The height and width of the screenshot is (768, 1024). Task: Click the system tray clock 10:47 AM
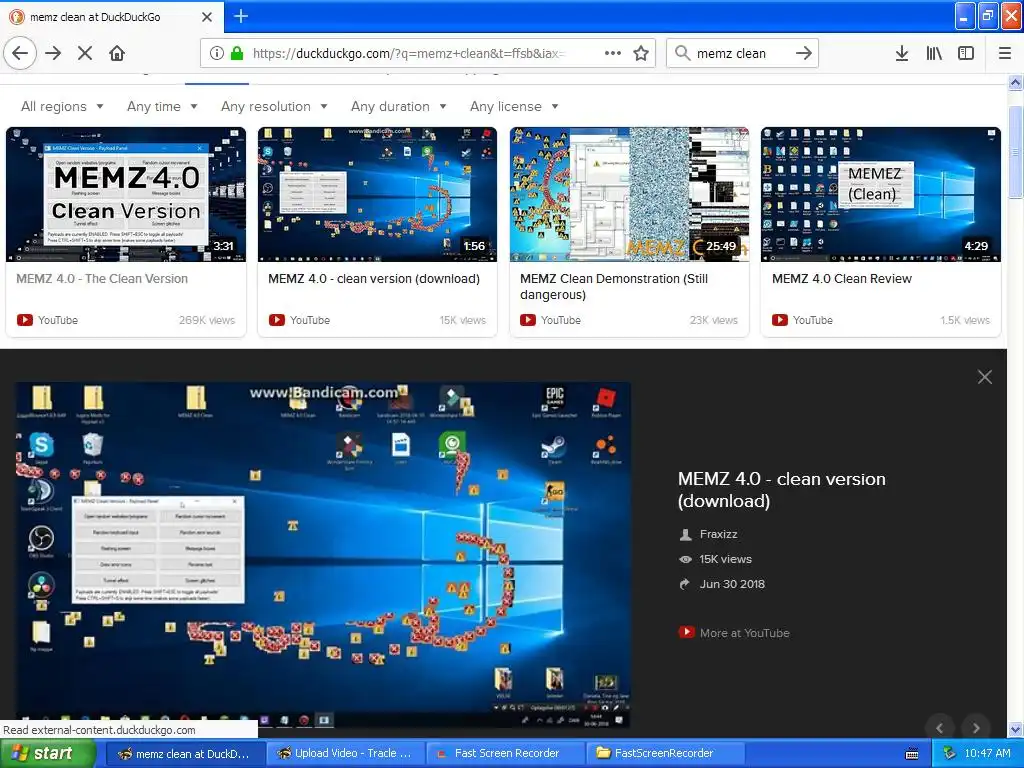987,754
